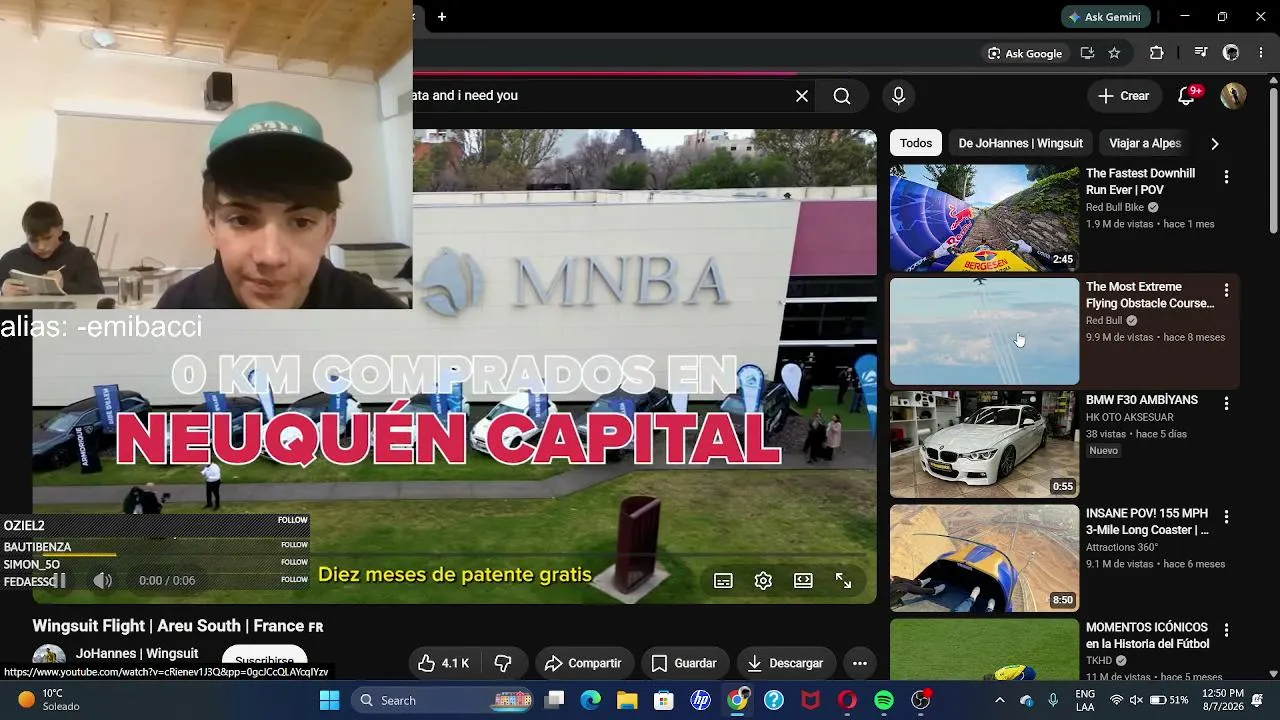Open Spotify from the taskbar
1280x720 pixels.
884,700
